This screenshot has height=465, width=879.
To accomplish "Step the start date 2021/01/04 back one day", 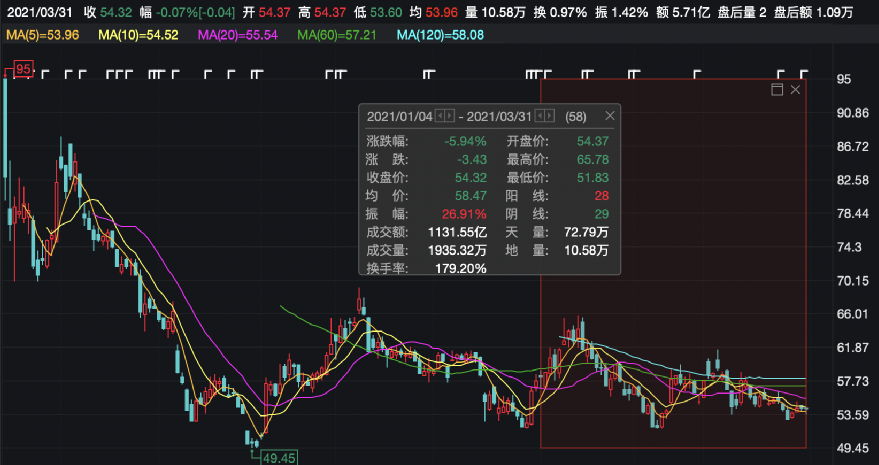I will tap(441, 116).
